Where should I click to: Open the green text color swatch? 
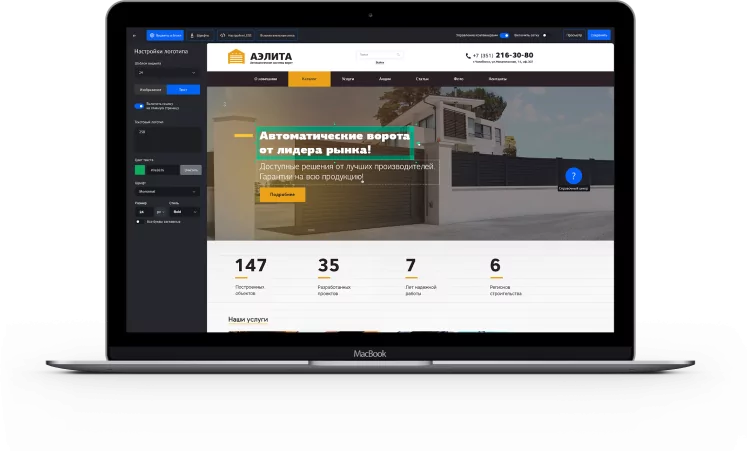pos(140,170)
